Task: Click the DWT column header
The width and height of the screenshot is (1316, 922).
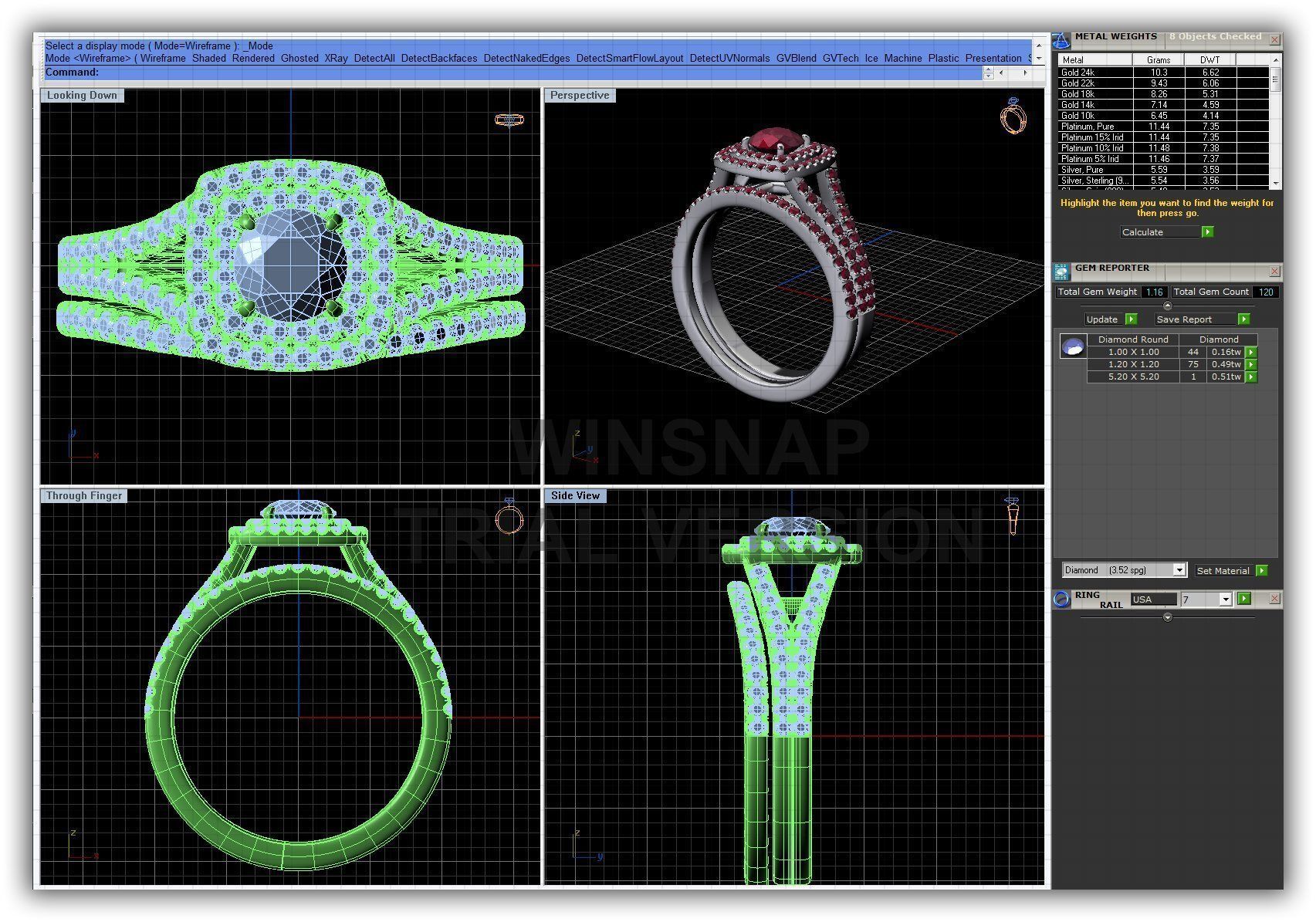Action: pyautogui.click(x=1210, y=59)
